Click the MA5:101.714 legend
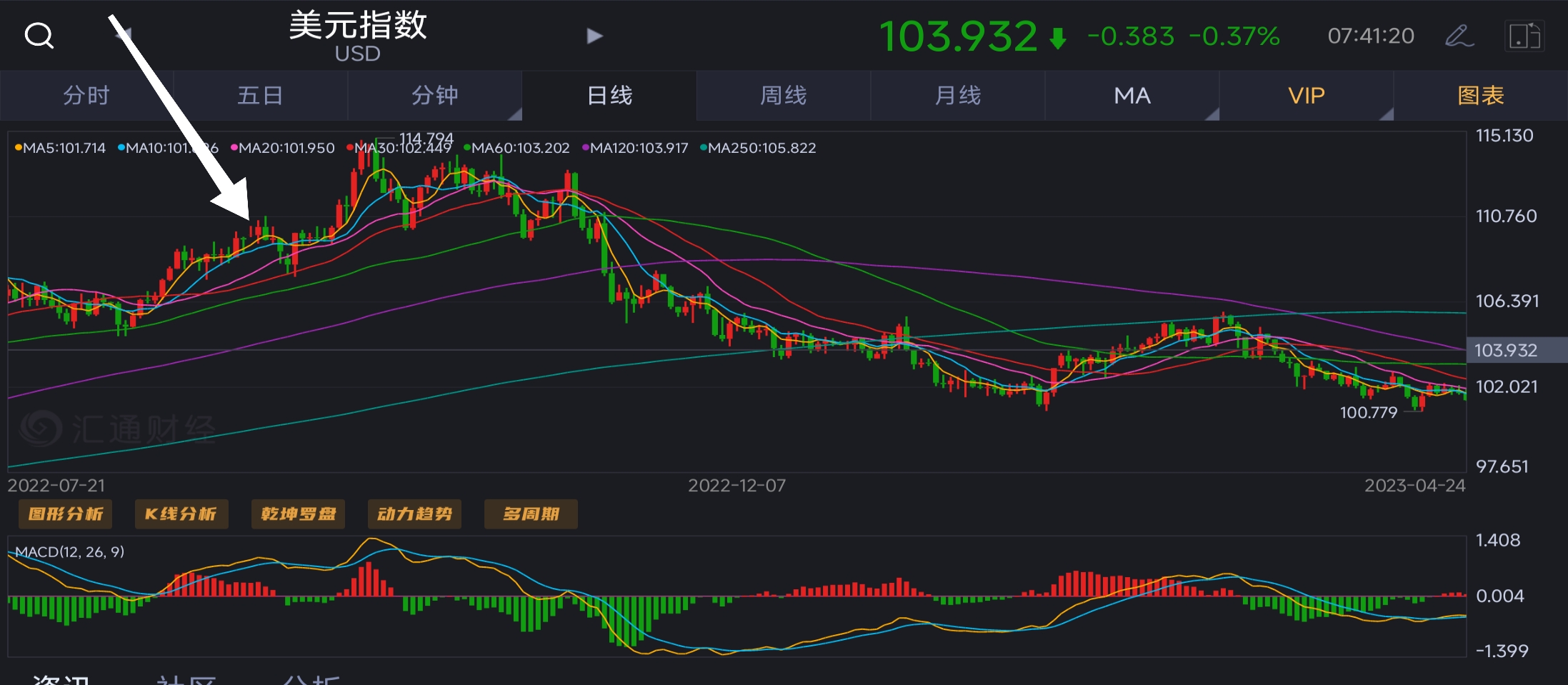This screenshot has width=1568, height=685. [x=60, y=148]
